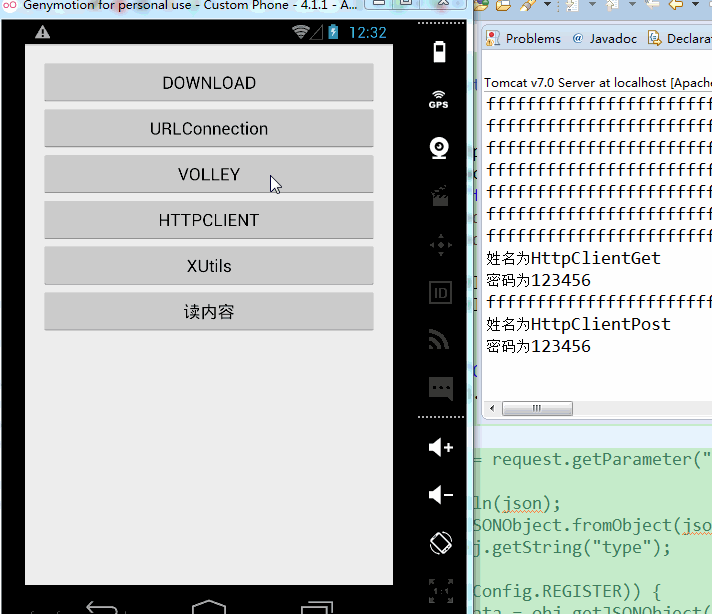Tap the XUtils button
This screenshot has height=614, width=712.
click(209, 266)
